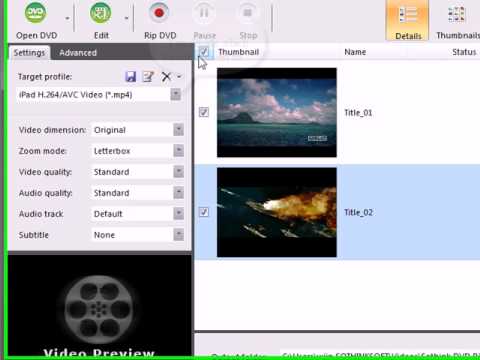
Task: Open the Settings tab
Action: click(29, 53)
